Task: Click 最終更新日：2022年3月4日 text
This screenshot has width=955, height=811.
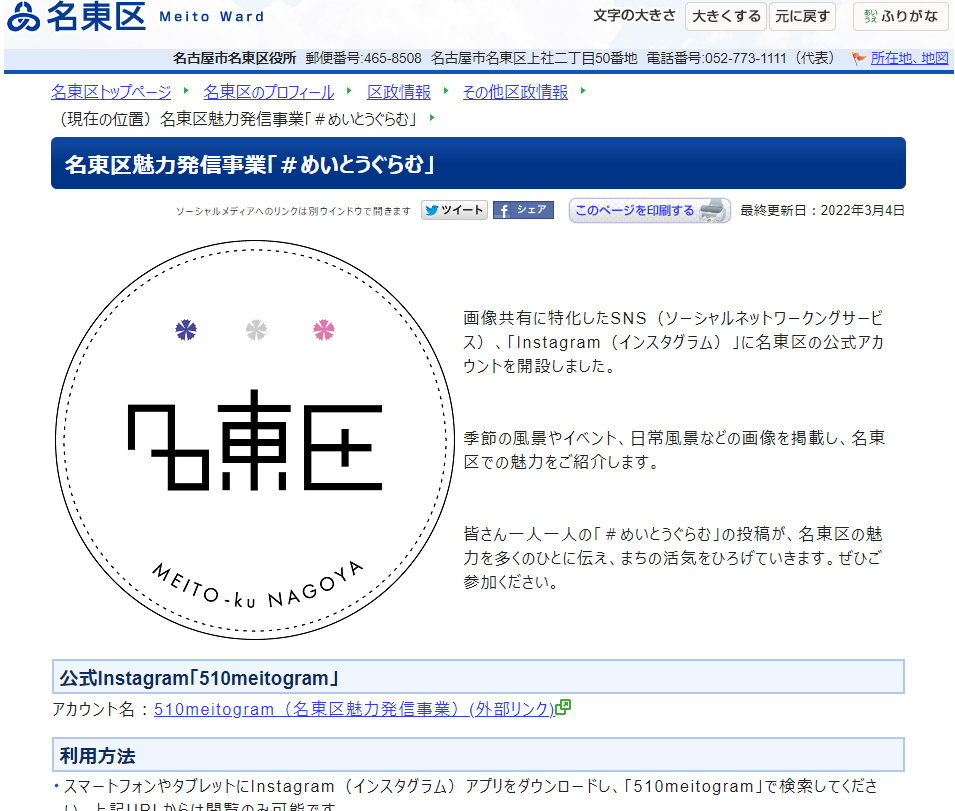Action: (x=822, y=211)
